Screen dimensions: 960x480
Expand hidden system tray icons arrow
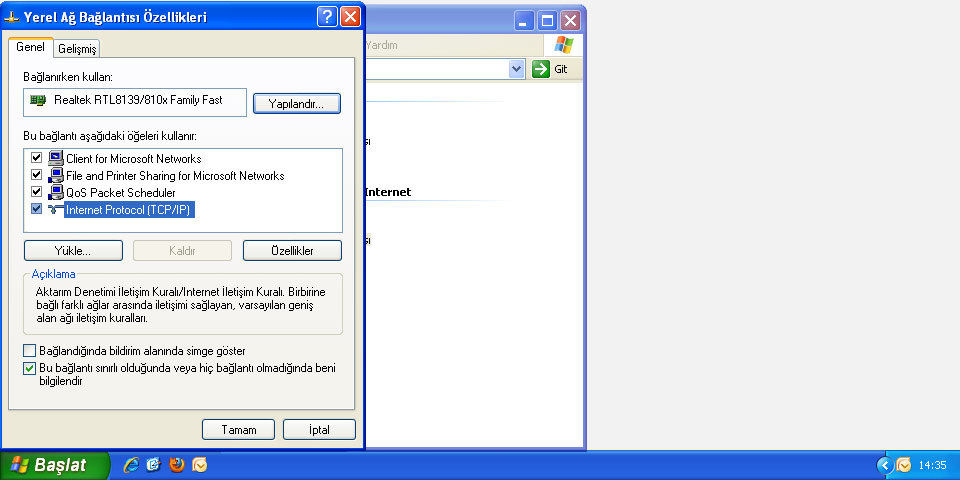[x=885, y=465]
